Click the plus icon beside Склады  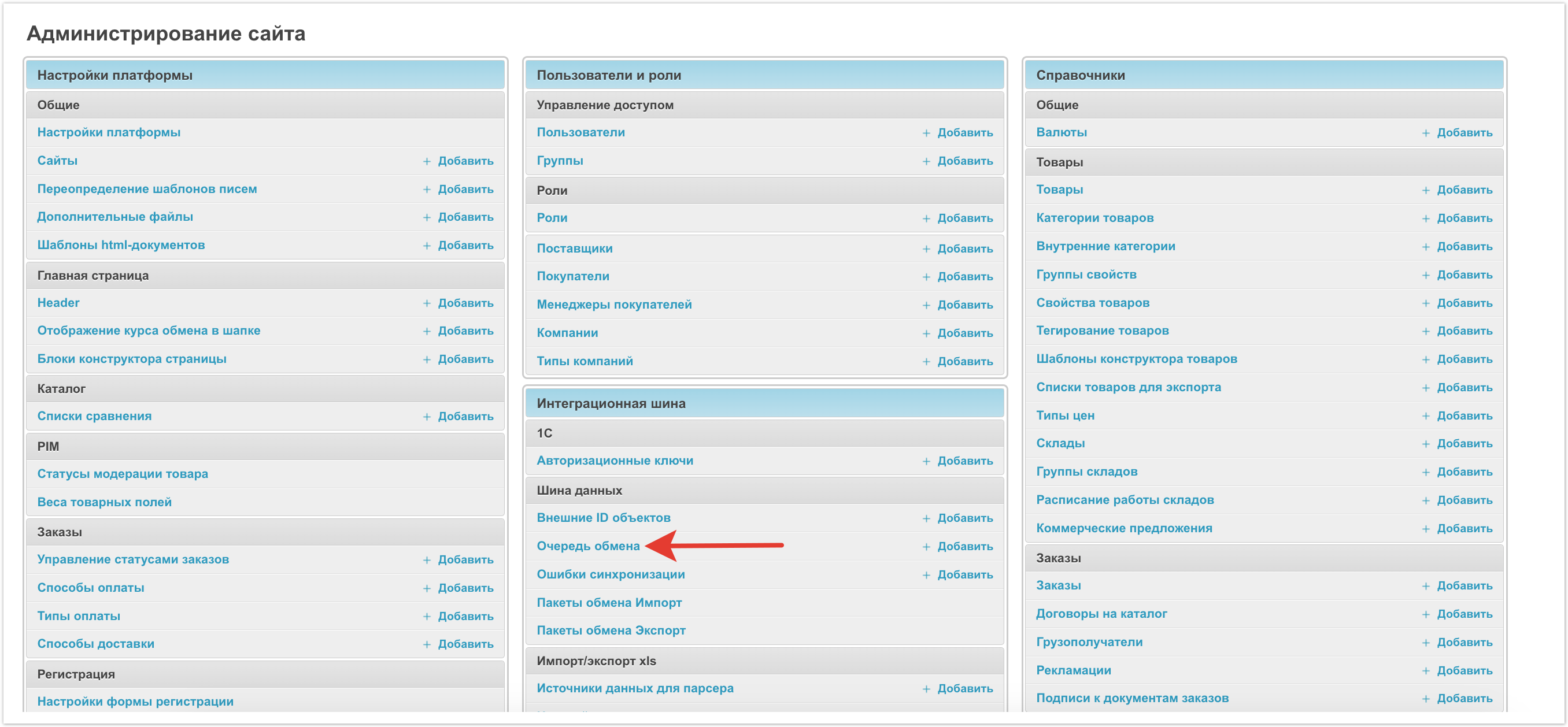click(x=1426, y=444)
